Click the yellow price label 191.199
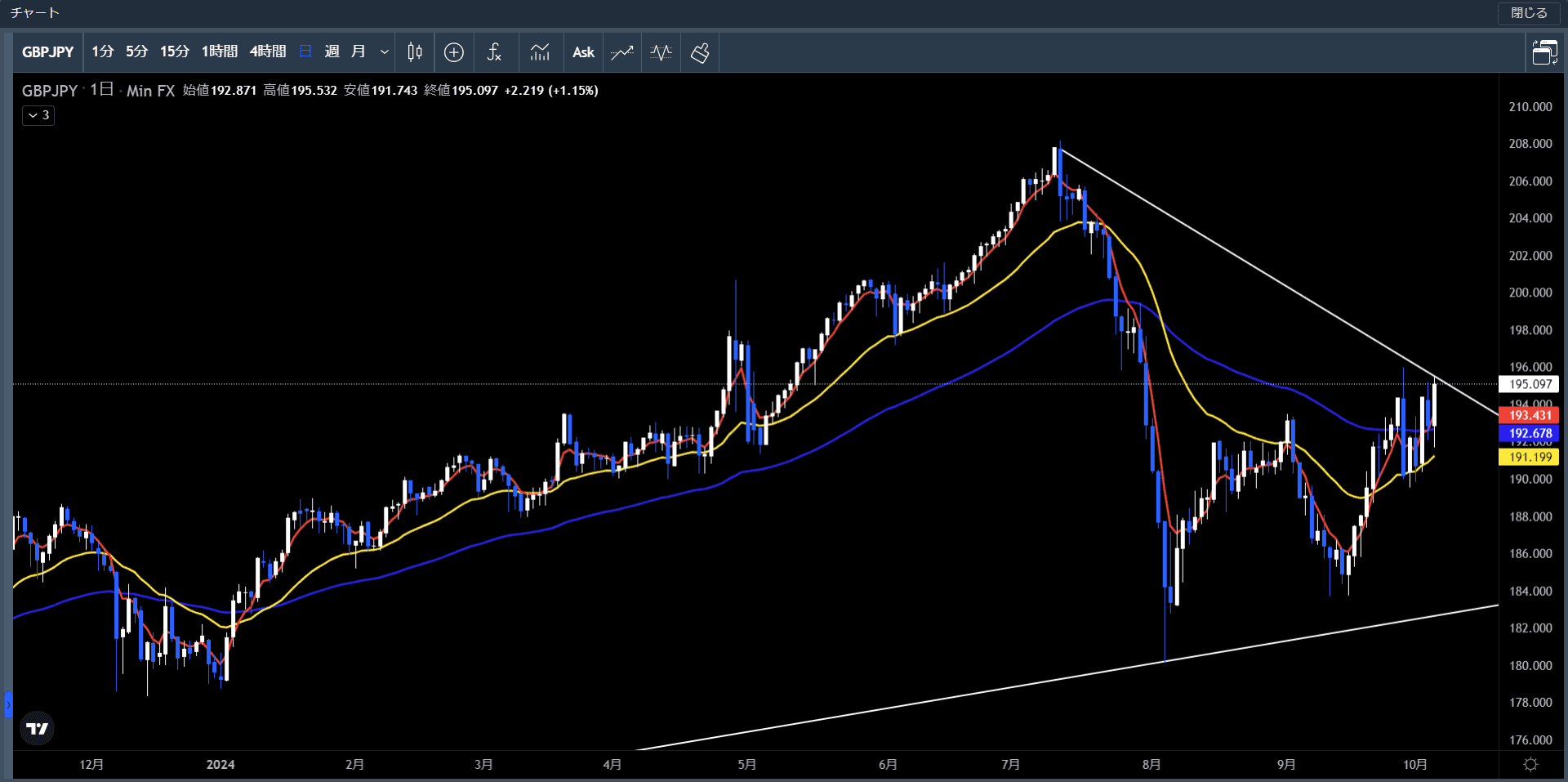The image size is (1568, 782). 1530,458
